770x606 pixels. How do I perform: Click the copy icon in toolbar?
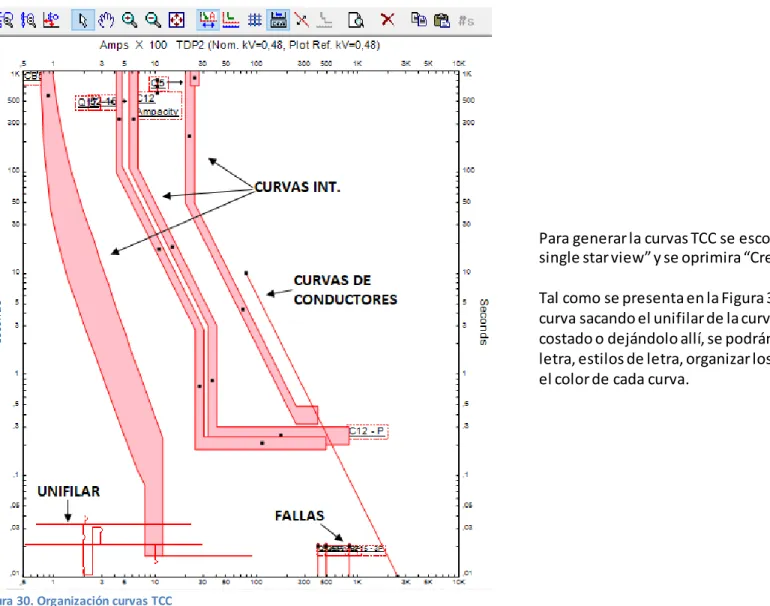(418, 20)
